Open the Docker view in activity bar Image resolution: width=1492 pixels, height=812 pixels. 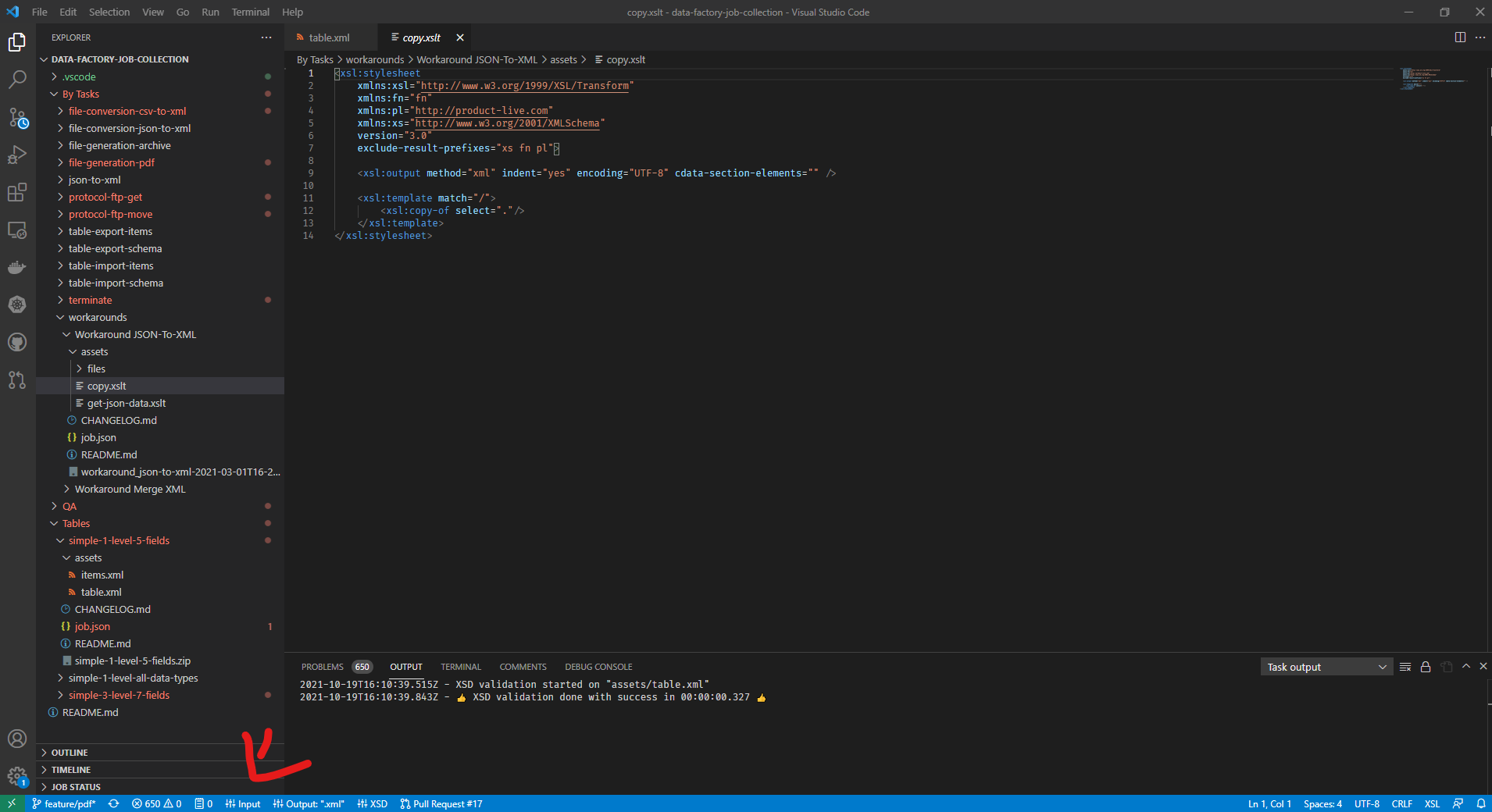17,267
